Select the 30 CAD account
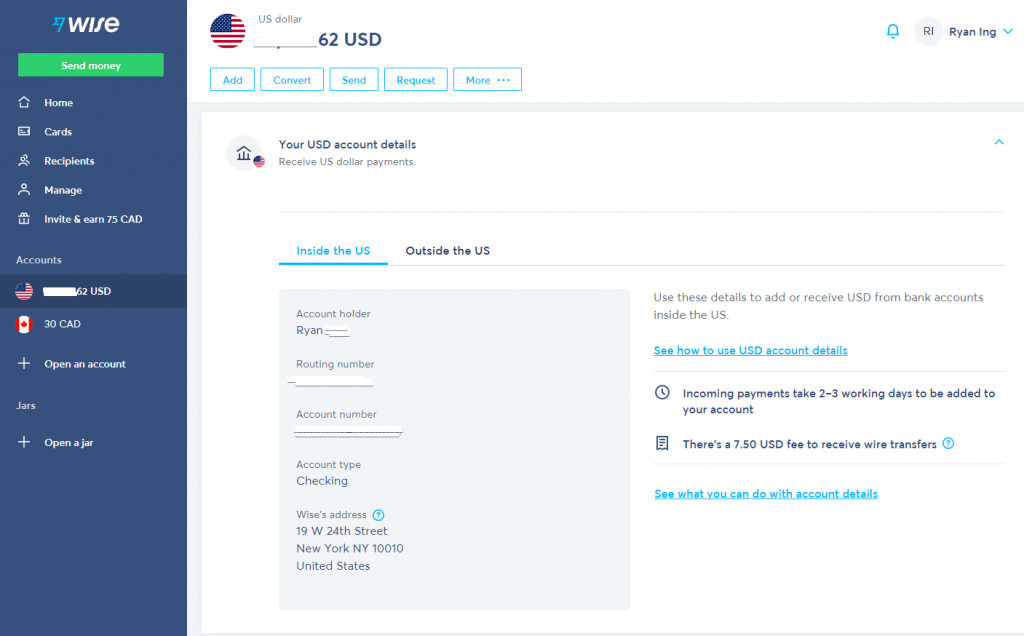 pos(62,324)
